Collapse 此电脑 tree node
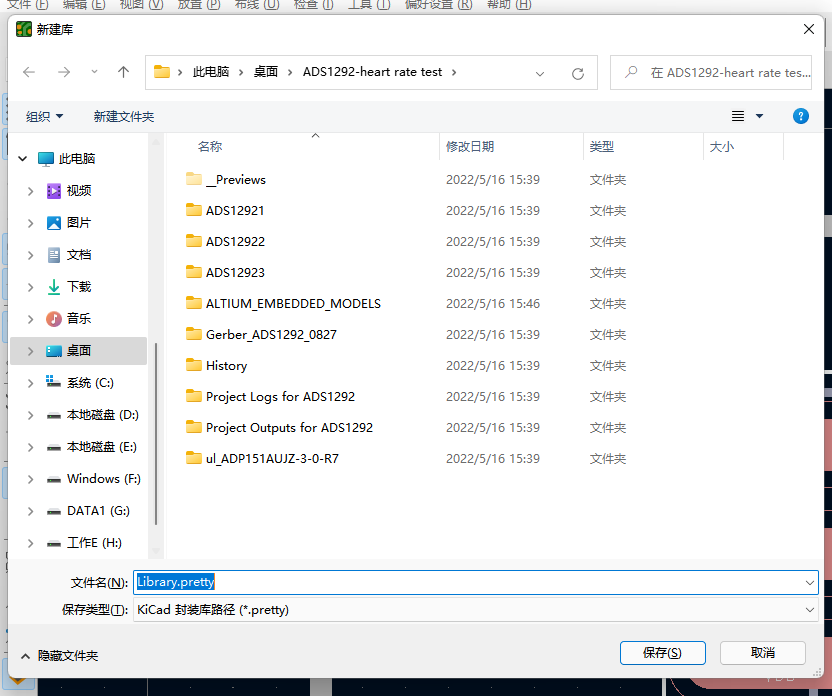 tap(23, 159)
